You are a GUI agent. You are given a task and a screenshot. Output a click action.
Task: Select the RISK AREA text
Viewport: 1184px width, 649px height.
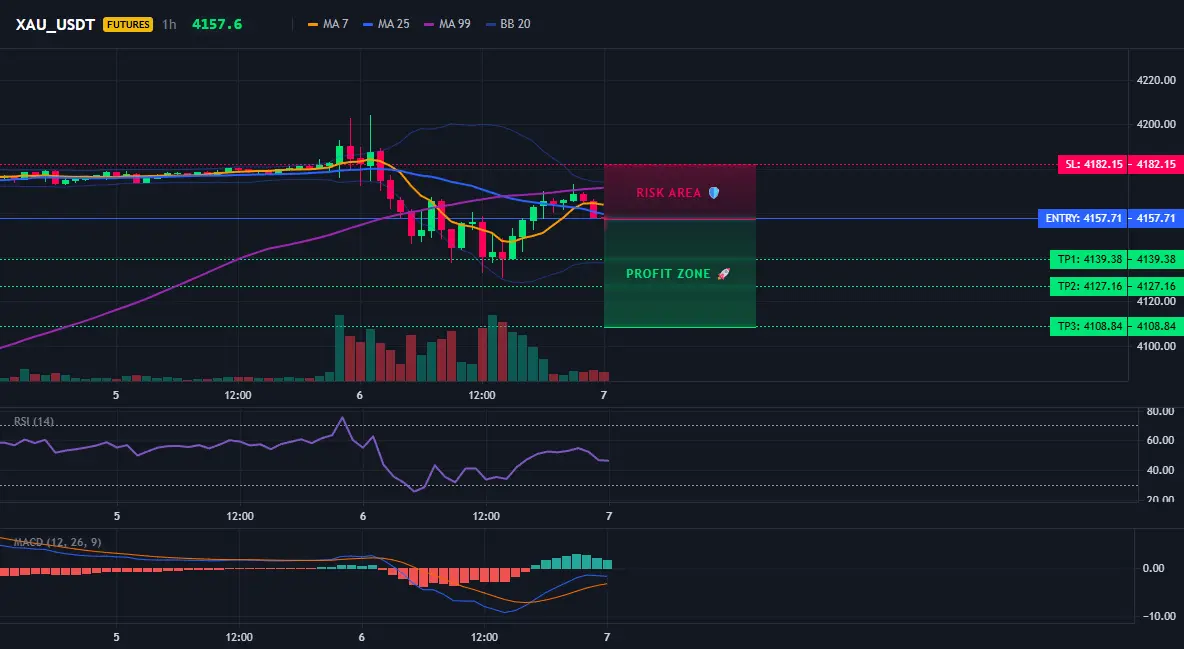668,193
